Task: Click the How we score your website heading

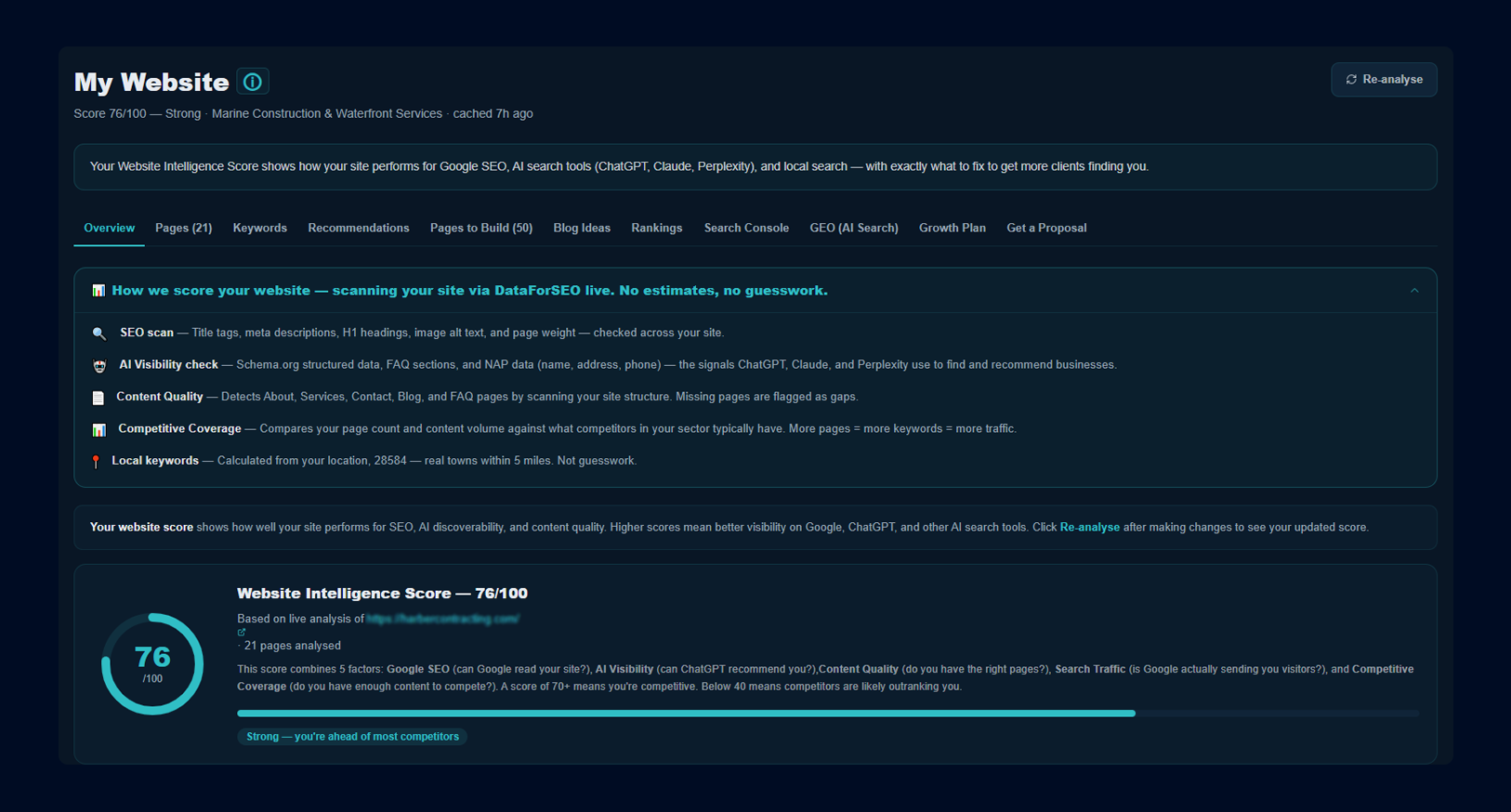Action: [469, 291]
